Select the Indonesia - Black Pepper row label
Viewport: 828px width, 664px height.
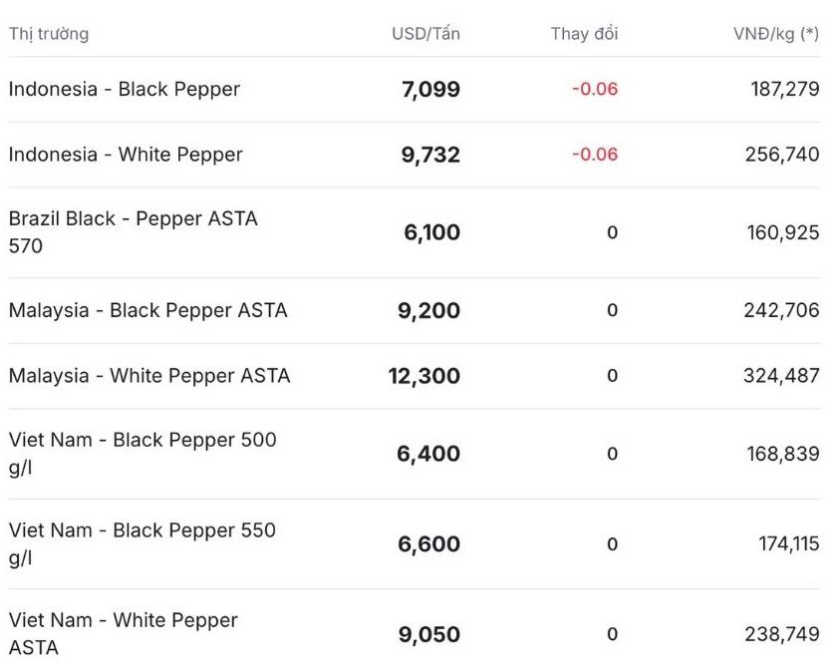point(125,89)
